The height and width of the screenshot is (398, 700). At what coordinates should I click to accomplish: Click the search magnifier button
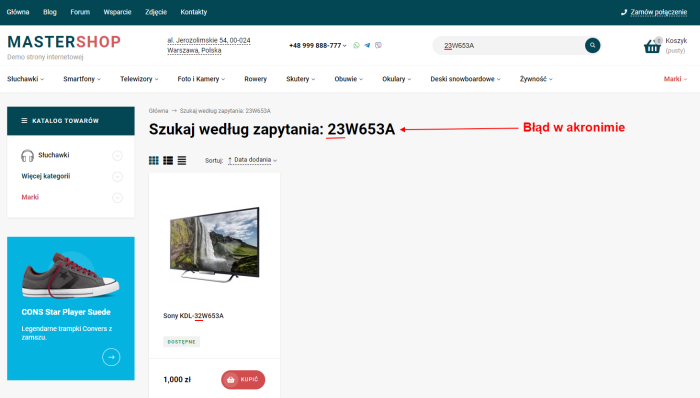592,45
